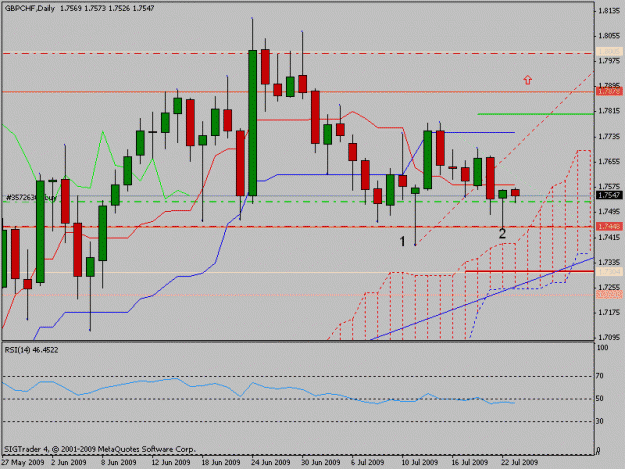This screenshot has width=625, height=469.
Task: Click the RSI scale value 70
Action: 600,376
